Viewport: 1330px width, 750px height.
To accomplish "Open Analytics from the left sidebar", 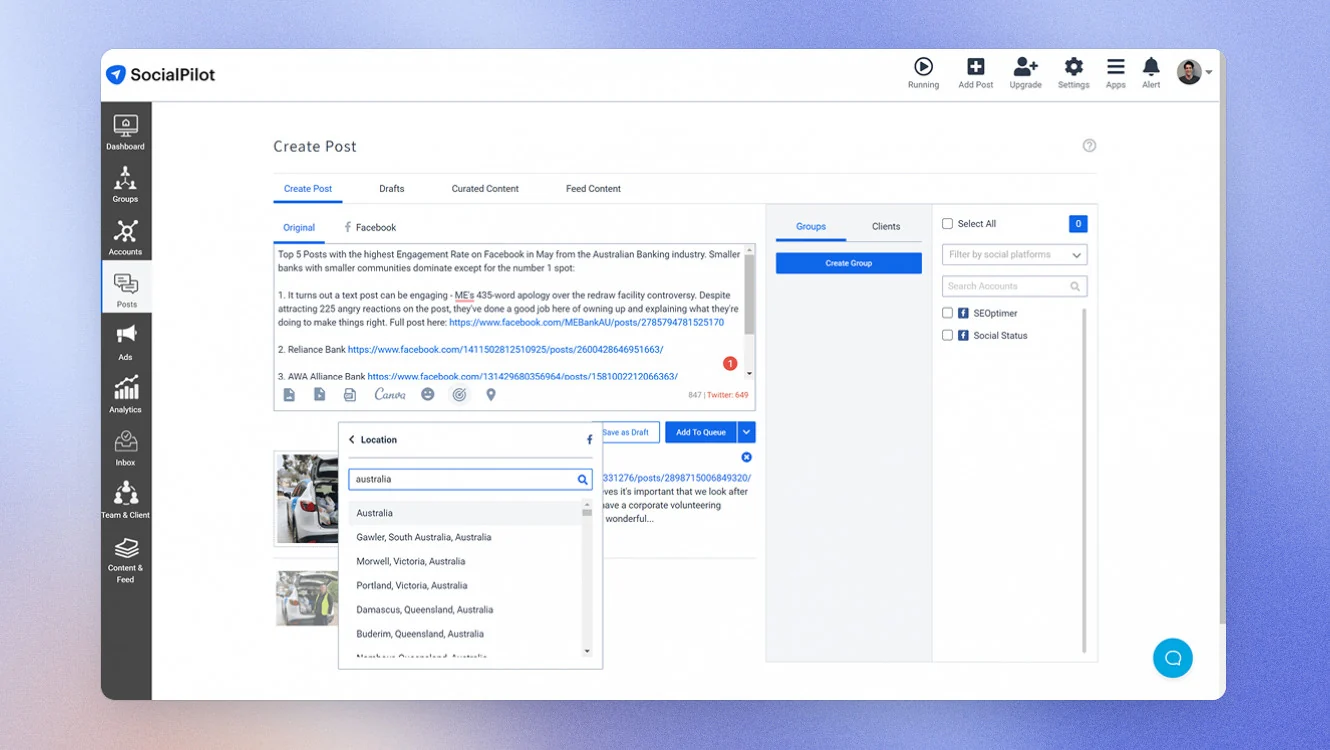I will point(125,394).
